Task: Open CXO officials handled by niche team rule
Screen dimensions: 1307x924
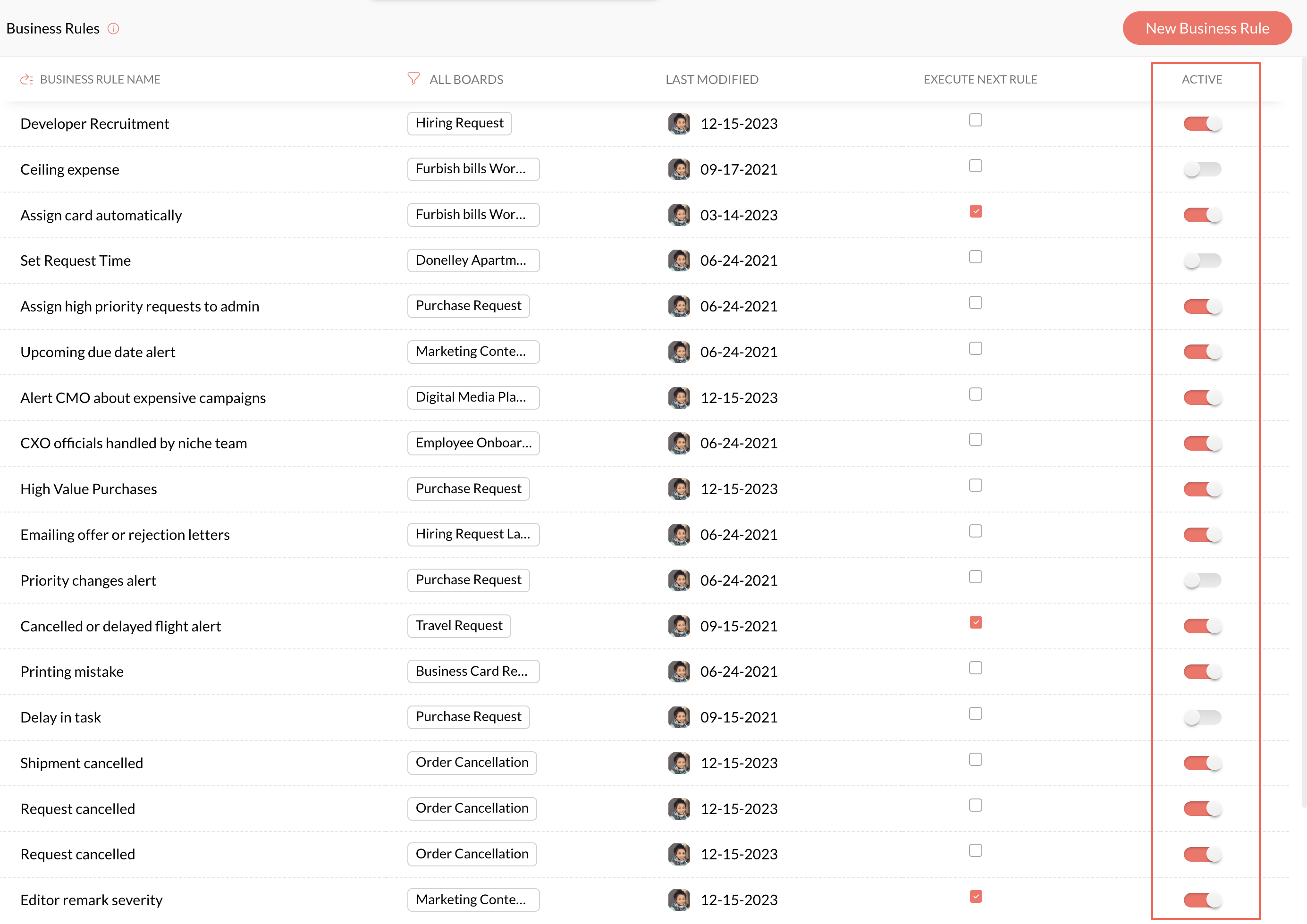Action: (134, 443)
